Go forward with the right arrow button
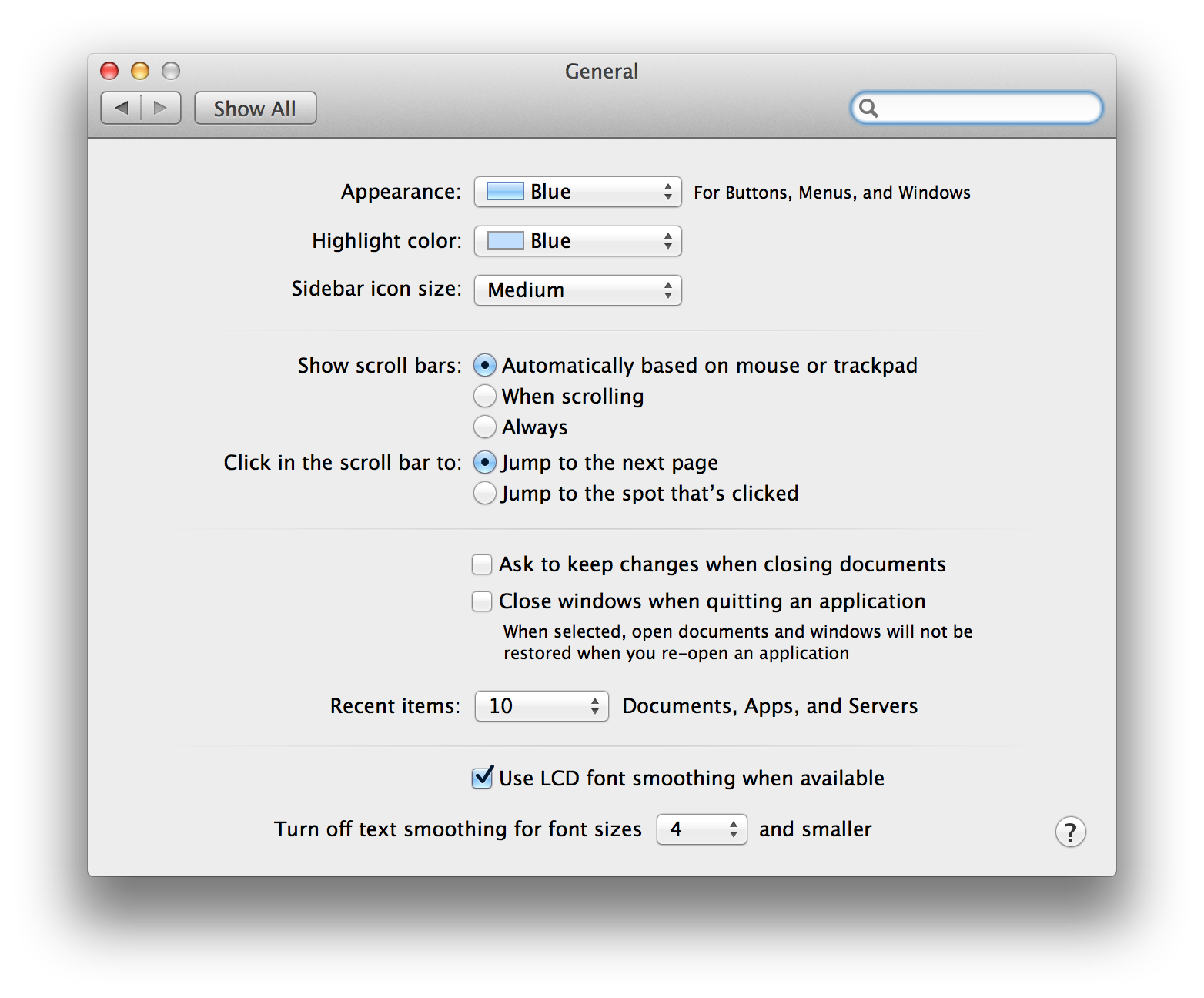The width and height of the screenshot is (1204, 998). 161,108
